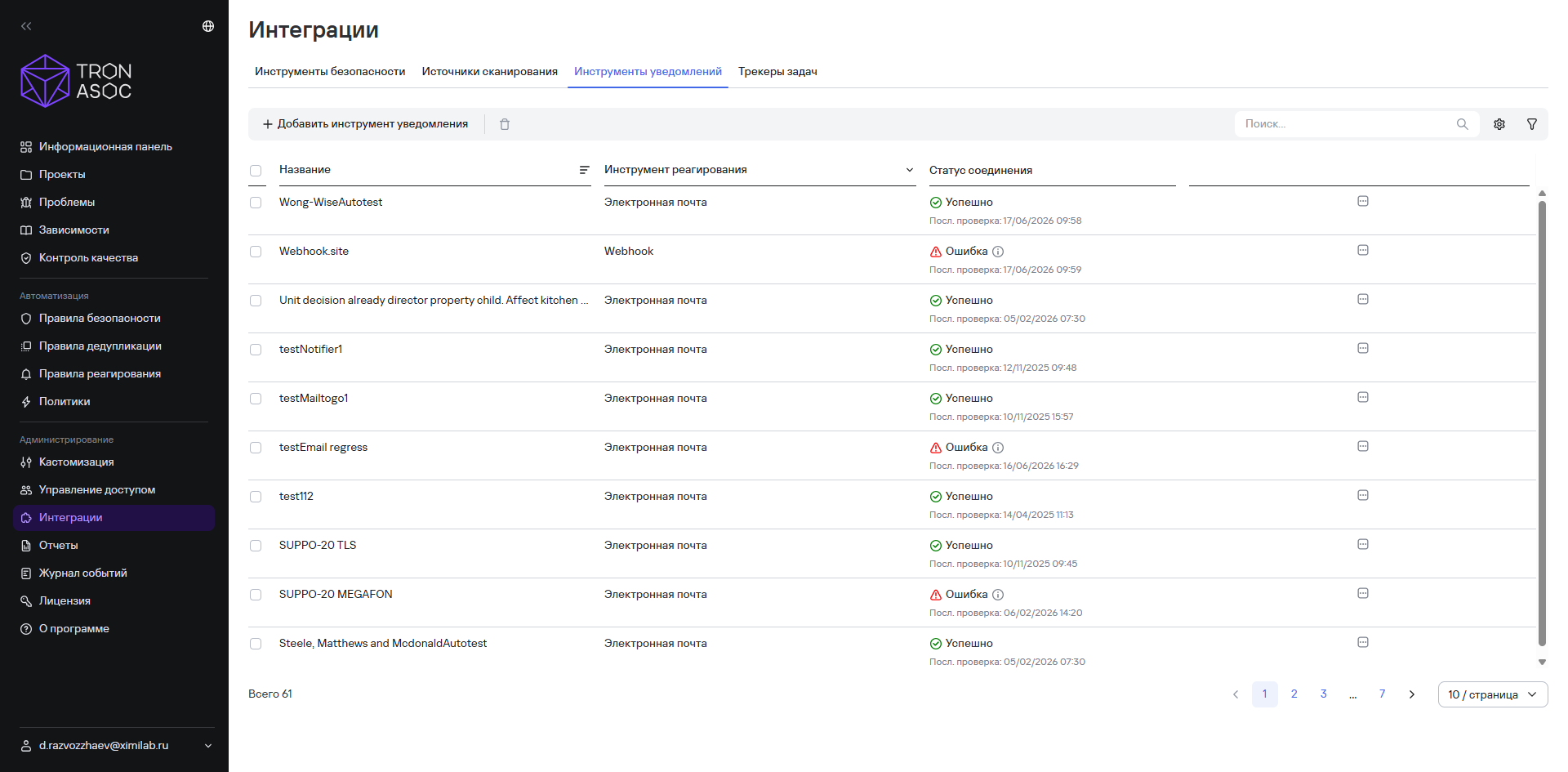
Task: Select checkbox for SUPPO-20 TLS
Action: (x=256, y=546)
